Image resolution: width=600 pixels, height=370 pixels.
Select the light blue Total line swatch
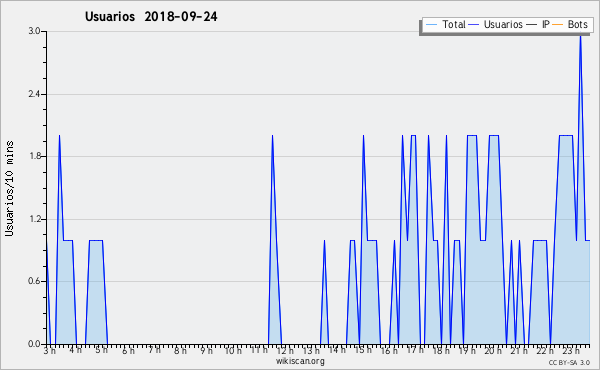[431, 25]
